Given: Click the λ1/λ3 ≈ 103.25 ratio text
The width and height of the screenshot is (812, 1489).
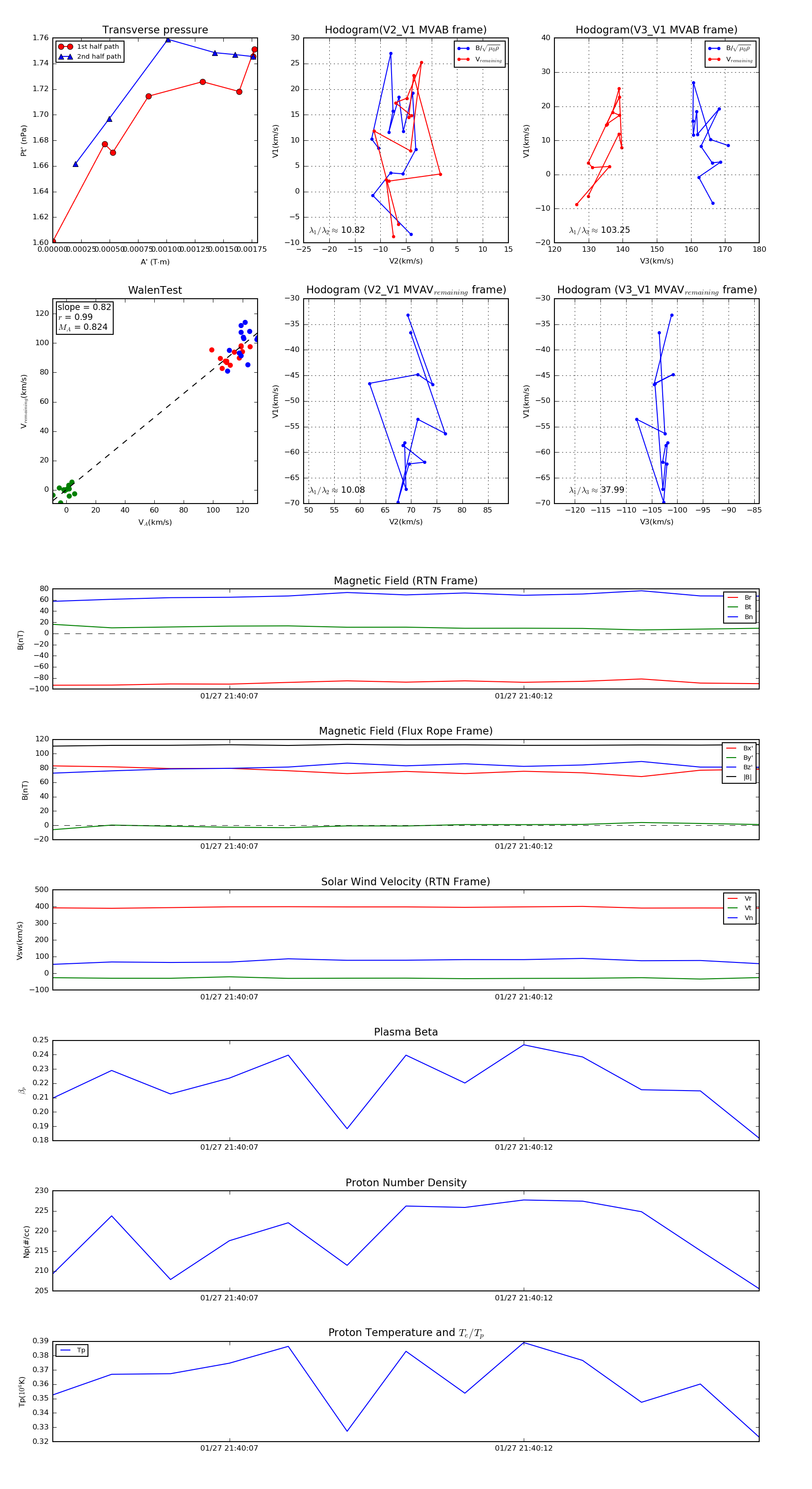Looking at the screenshot, I should (600, 230).
